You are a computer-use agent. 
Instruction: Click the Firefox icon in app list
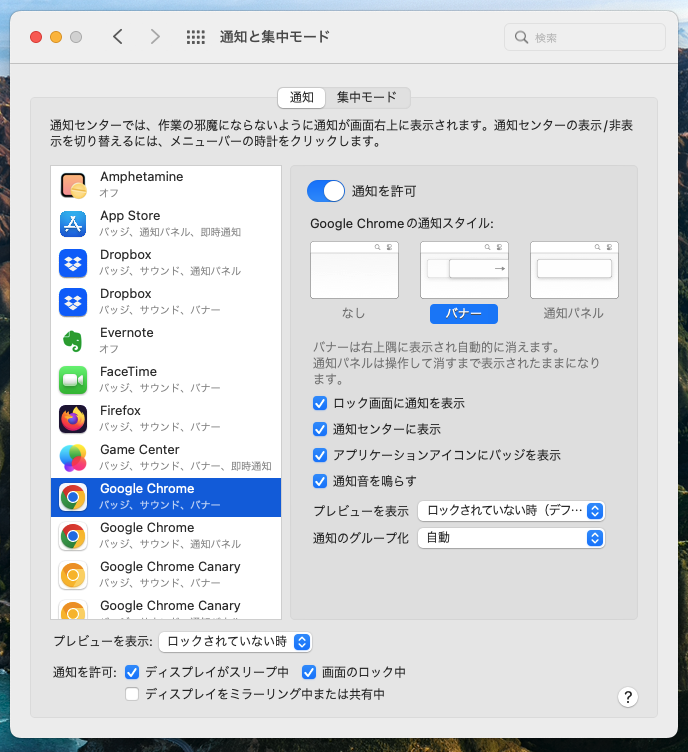tap(73, 419)
